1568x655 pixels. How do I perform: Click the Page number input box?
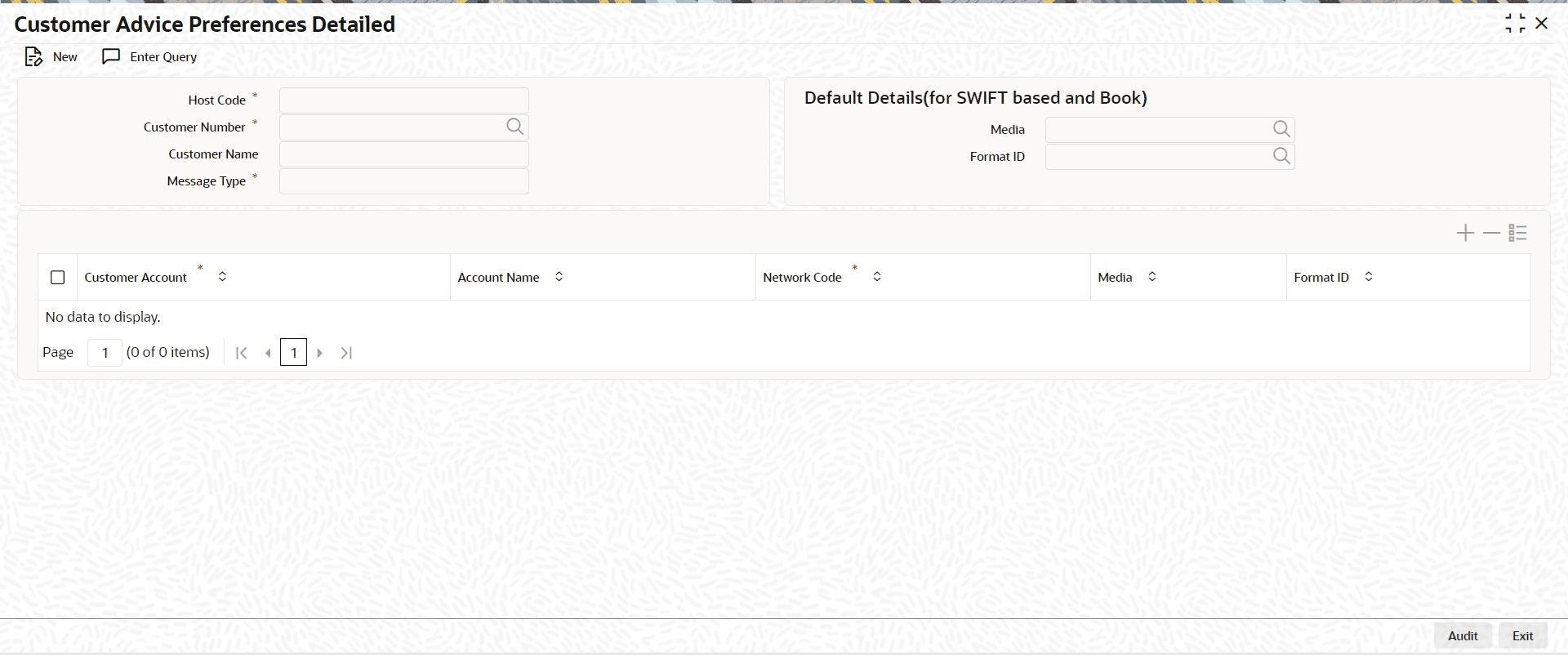105,353
